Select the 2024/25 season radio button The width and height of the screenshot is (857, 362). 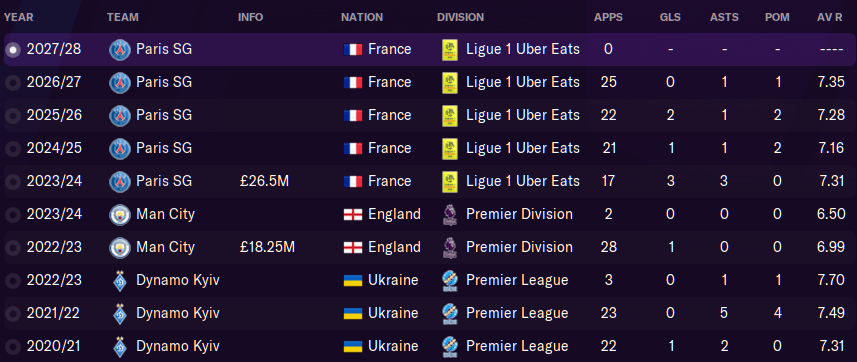point(13,149)
